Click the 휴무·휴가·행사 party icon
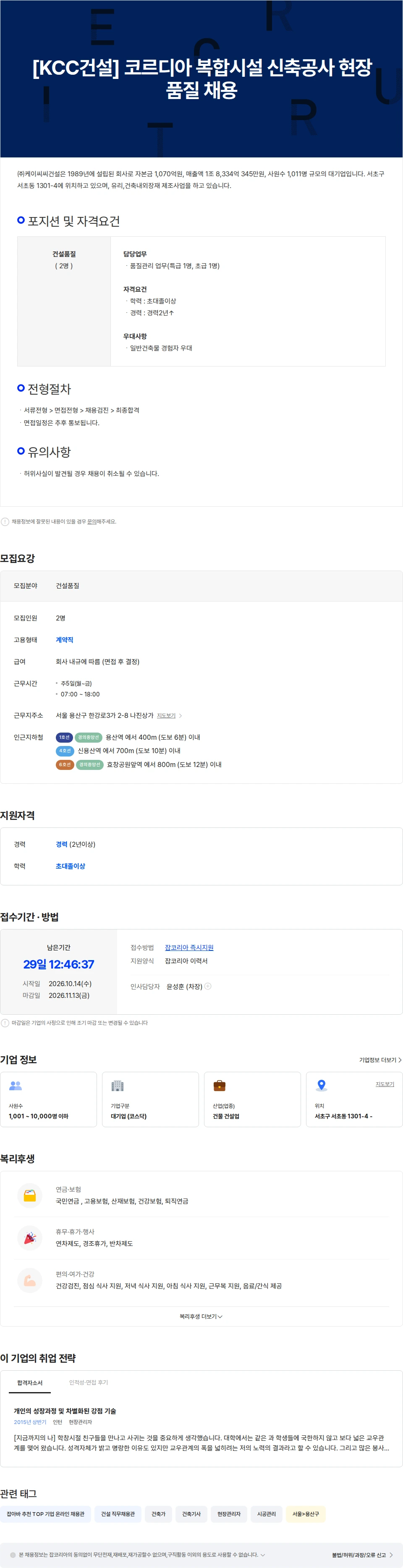Viewport: 403px width, 1568px height. click(30, 1238)
